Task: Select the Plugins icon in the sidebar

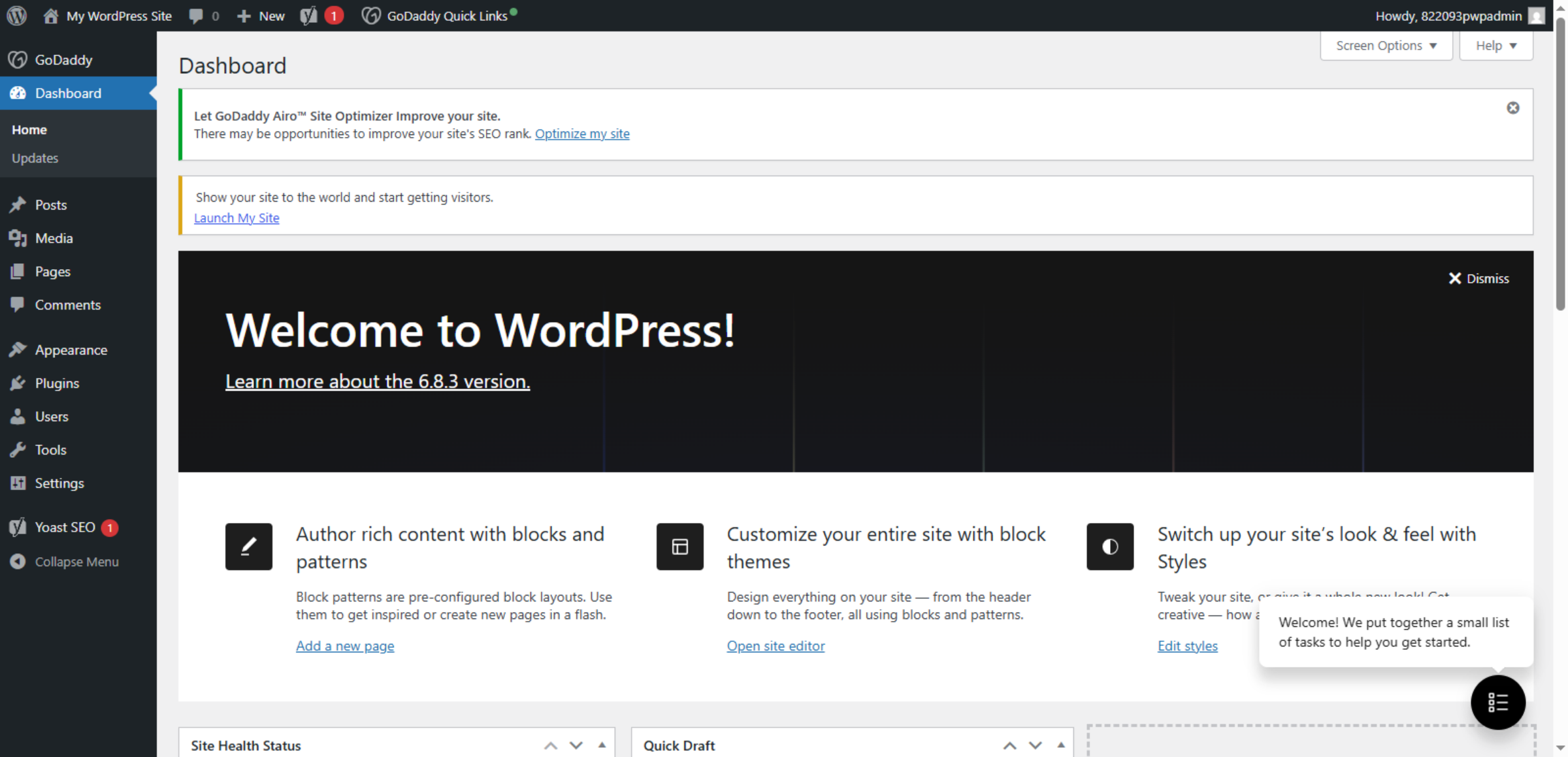Action: click(18, 383)
